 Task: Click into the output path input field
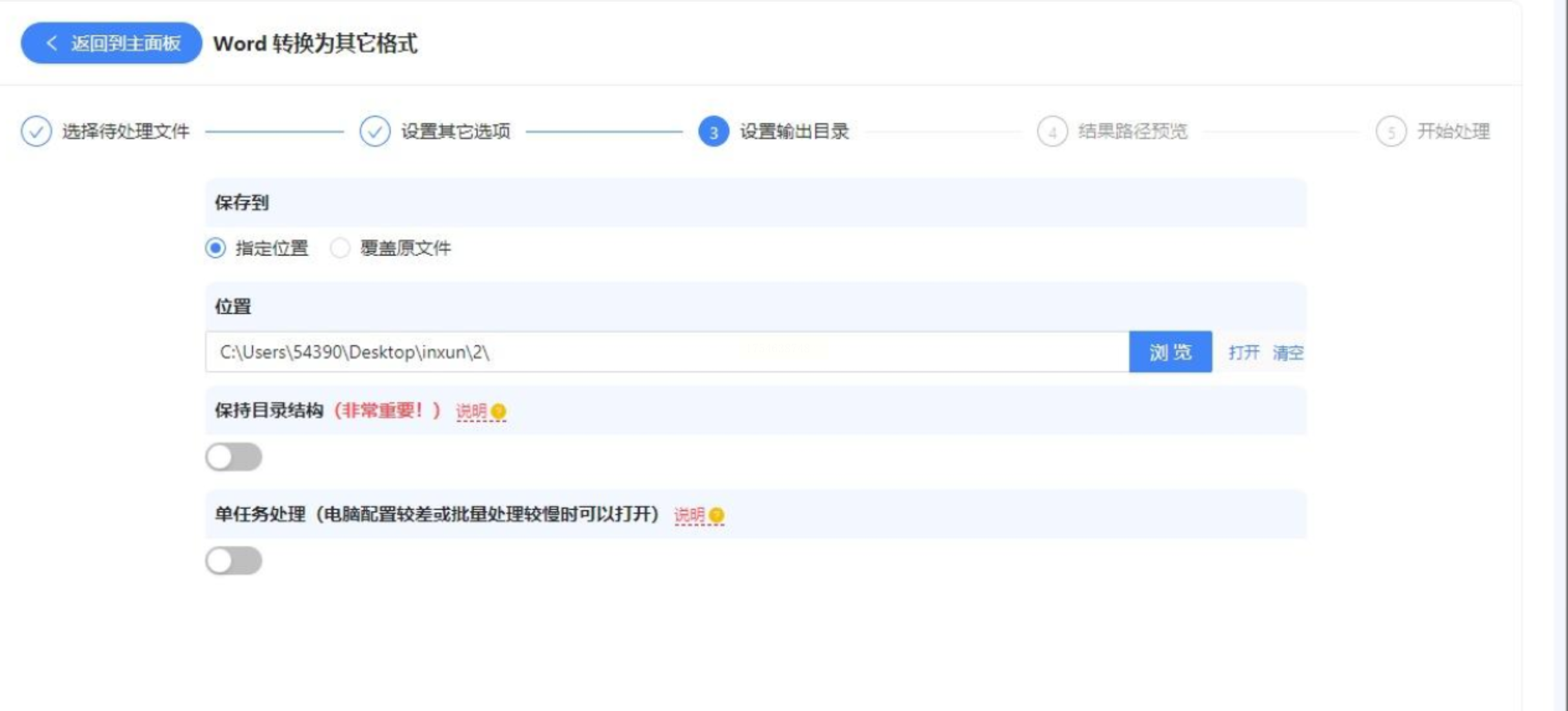point(667,352)
